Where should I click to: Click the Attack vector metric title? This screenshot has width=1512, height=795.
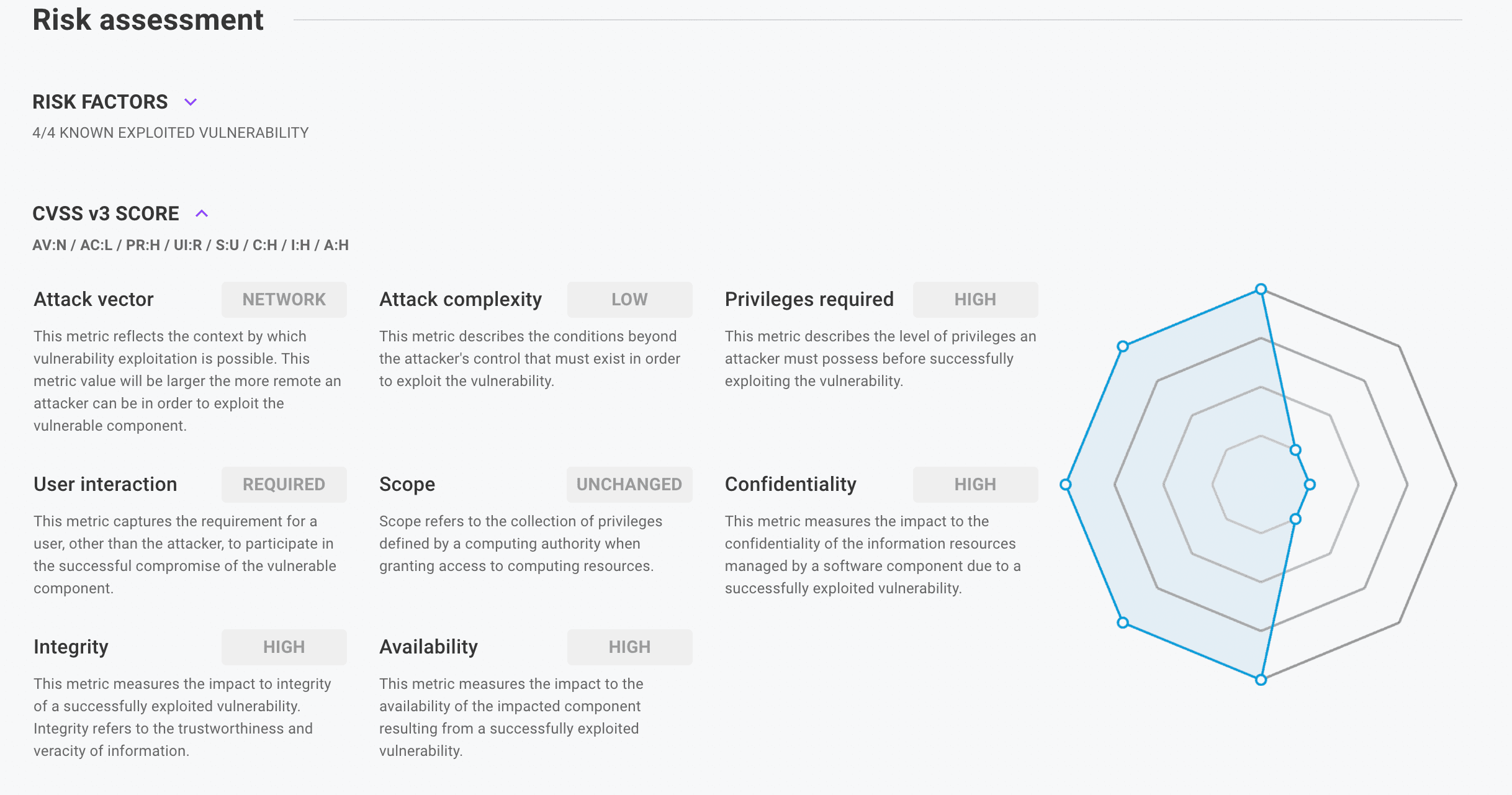click(94, 299)
